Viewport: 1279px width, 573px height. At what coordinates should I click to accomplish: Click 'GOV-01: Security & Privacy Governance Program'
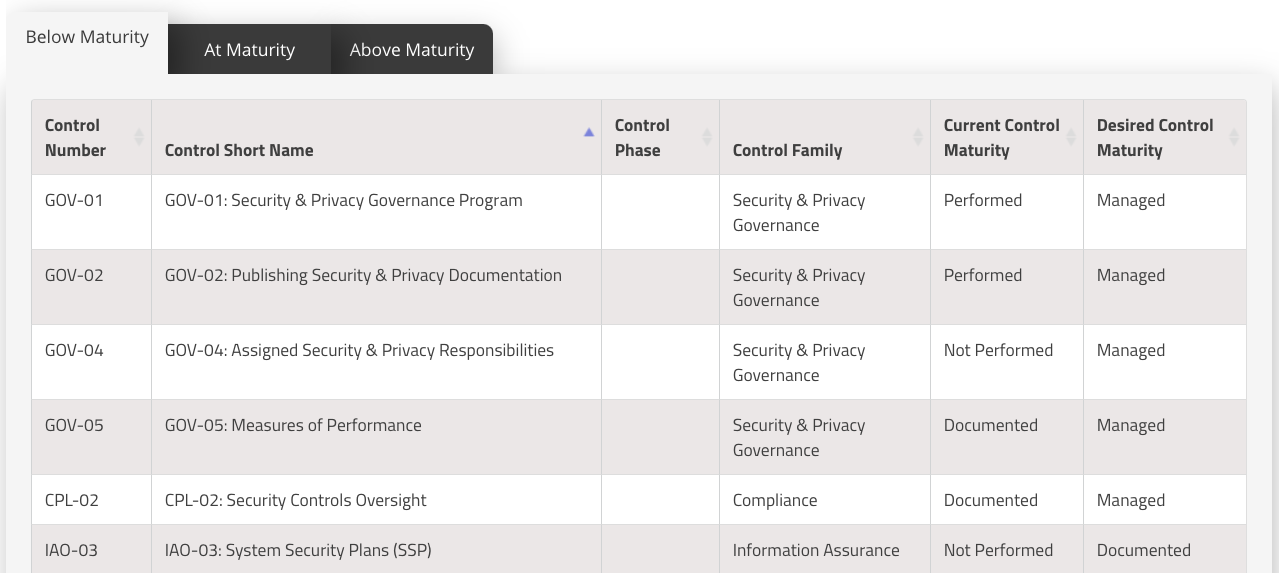coord(343,200)
